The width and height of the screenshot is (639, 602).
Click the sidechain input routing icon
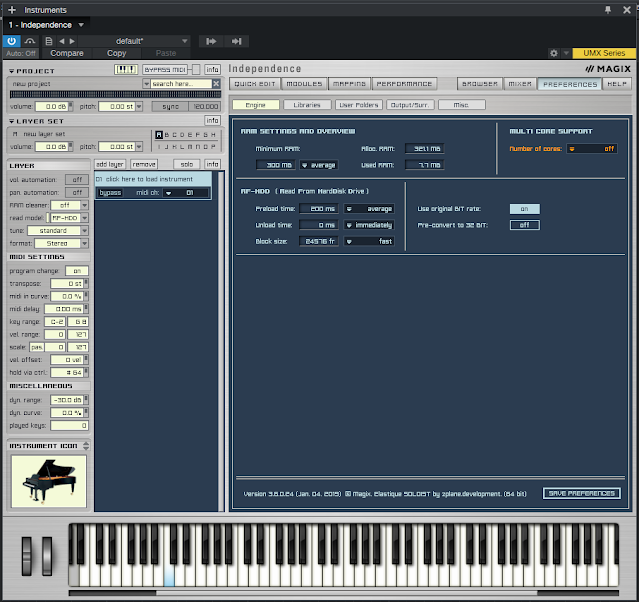(211, 41)
